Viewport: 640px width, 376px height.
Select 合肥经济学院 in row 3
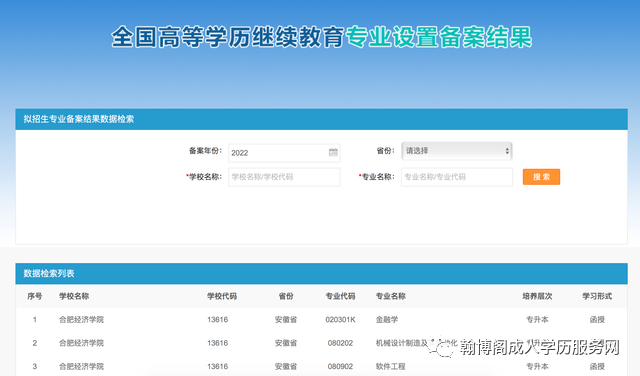(82, 366)
